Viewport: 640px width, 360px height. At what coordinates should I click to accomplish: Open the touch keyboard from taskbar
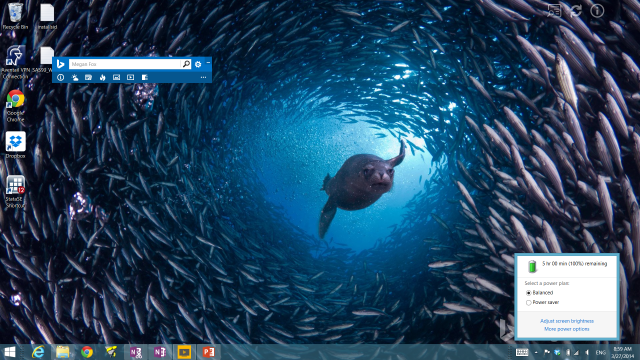point(522,352)
